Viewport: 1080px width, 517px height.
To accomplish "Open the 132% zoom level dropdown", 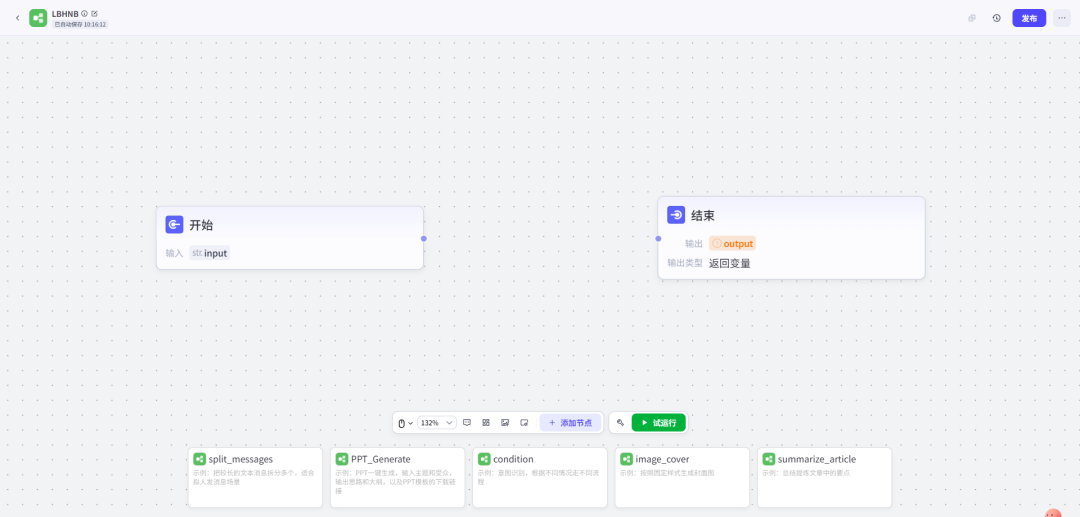I will tap(436, 423).
